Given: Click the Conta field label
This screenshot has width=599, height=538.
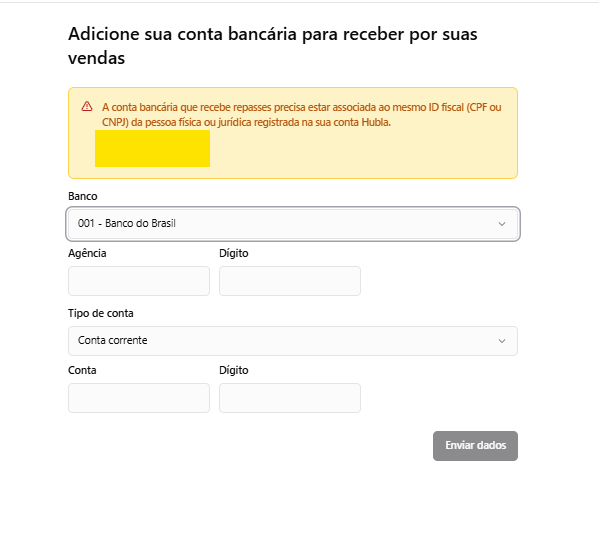Looking at the screenshot, I should coord(82,370).
